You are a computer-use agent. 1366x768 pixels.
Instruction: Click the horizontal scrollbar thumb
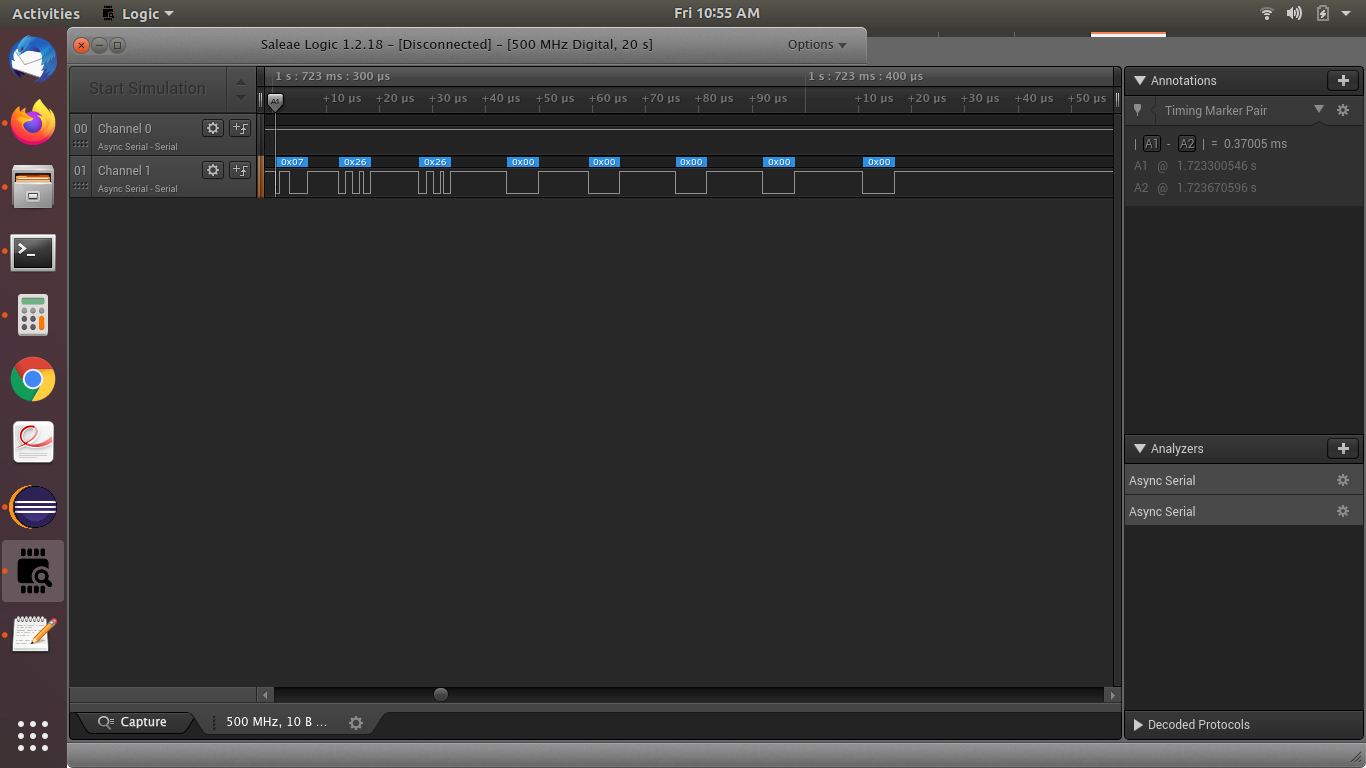[x=441, y=694]
